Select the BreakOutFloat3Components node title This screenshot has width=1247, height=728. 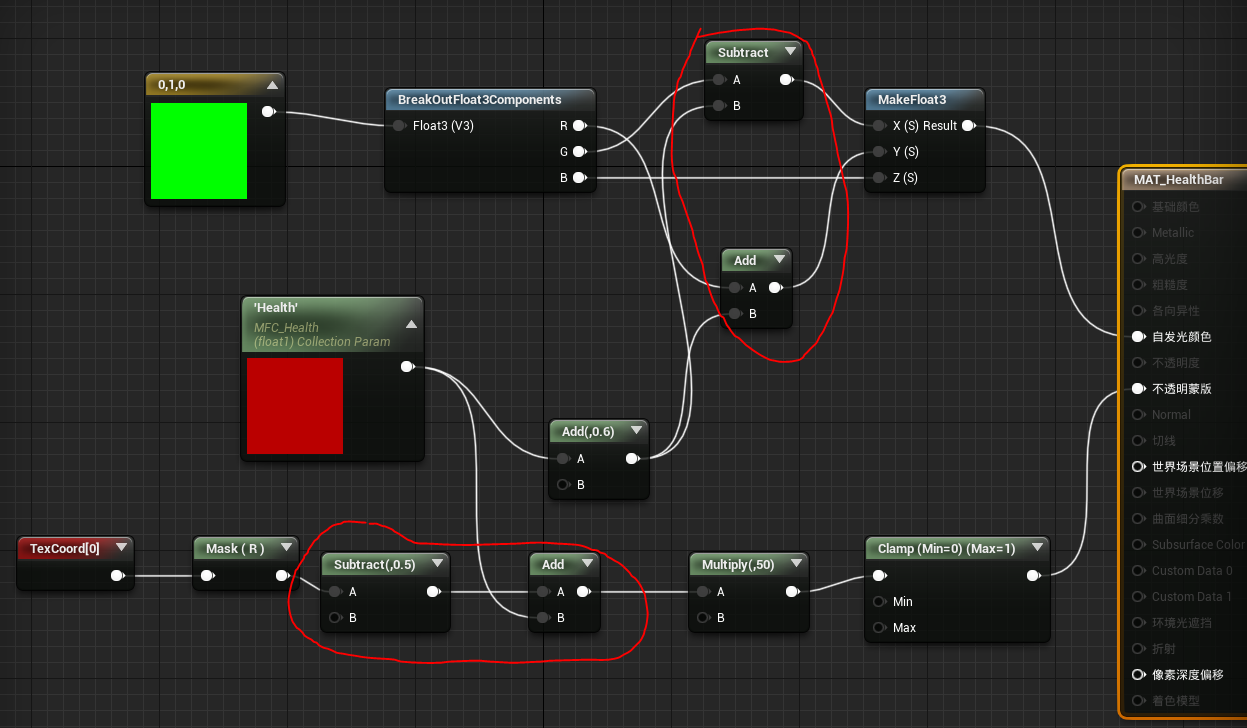[x=479, y=100]
